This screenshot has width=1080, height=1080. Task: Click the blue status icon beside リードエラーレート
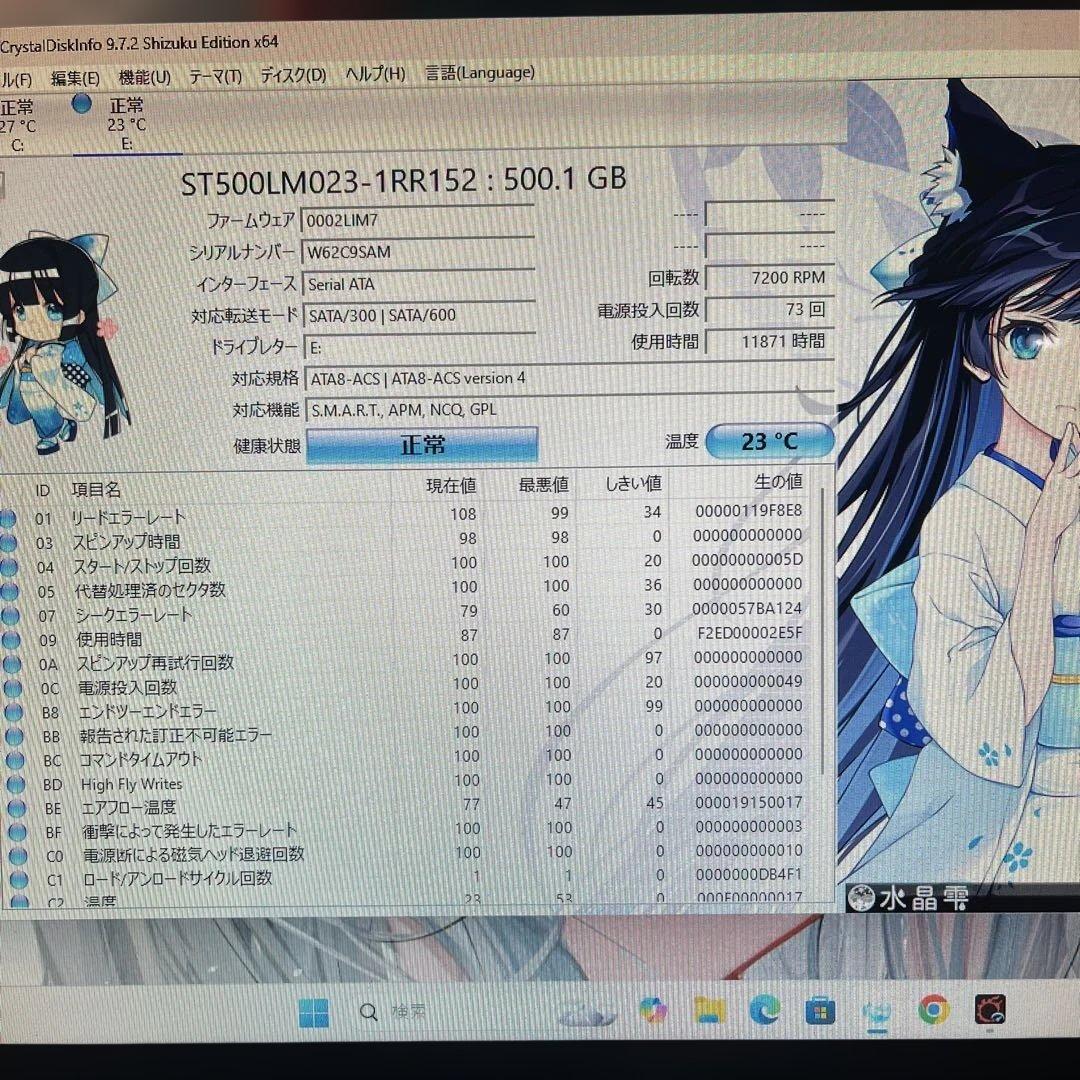(x=10, y=518)
